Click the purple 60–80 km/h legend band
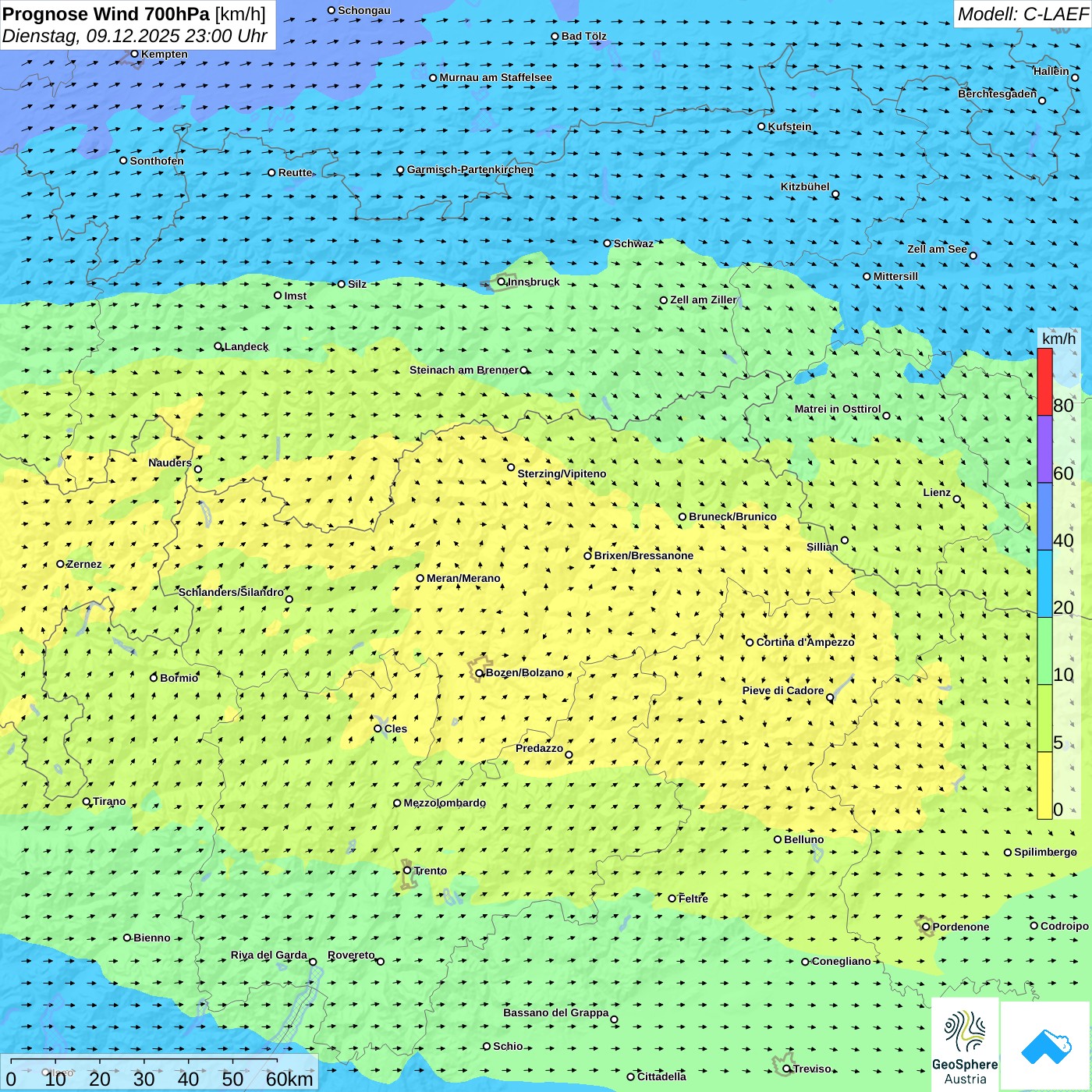1092x1092 pixels. 1044,449
